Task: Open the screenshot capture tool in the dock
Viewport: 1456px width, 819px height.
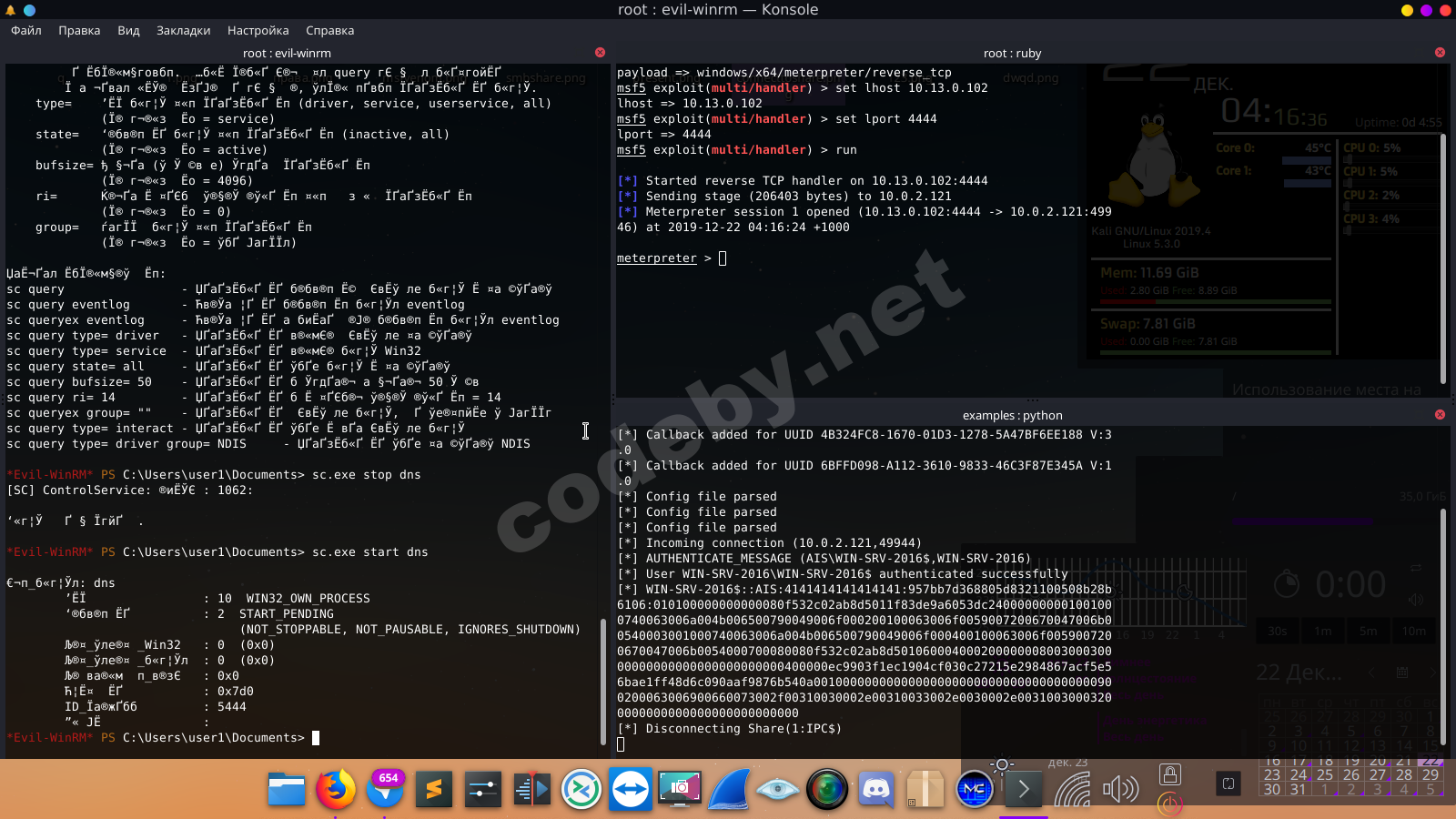Action: coord(680,789)
